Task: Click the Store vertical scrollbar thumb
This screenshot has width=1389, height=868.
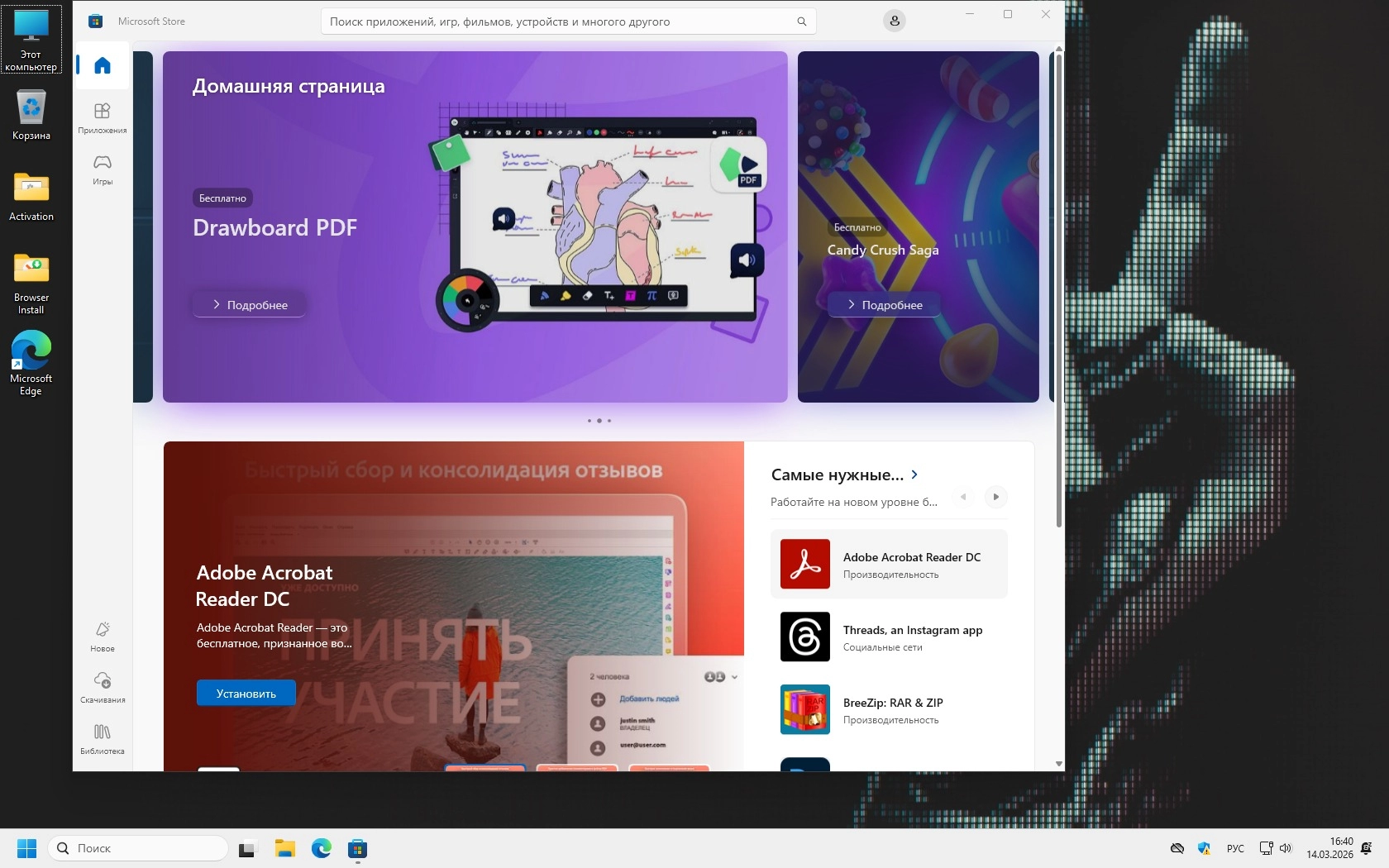Action: (x=1059, y=289)
